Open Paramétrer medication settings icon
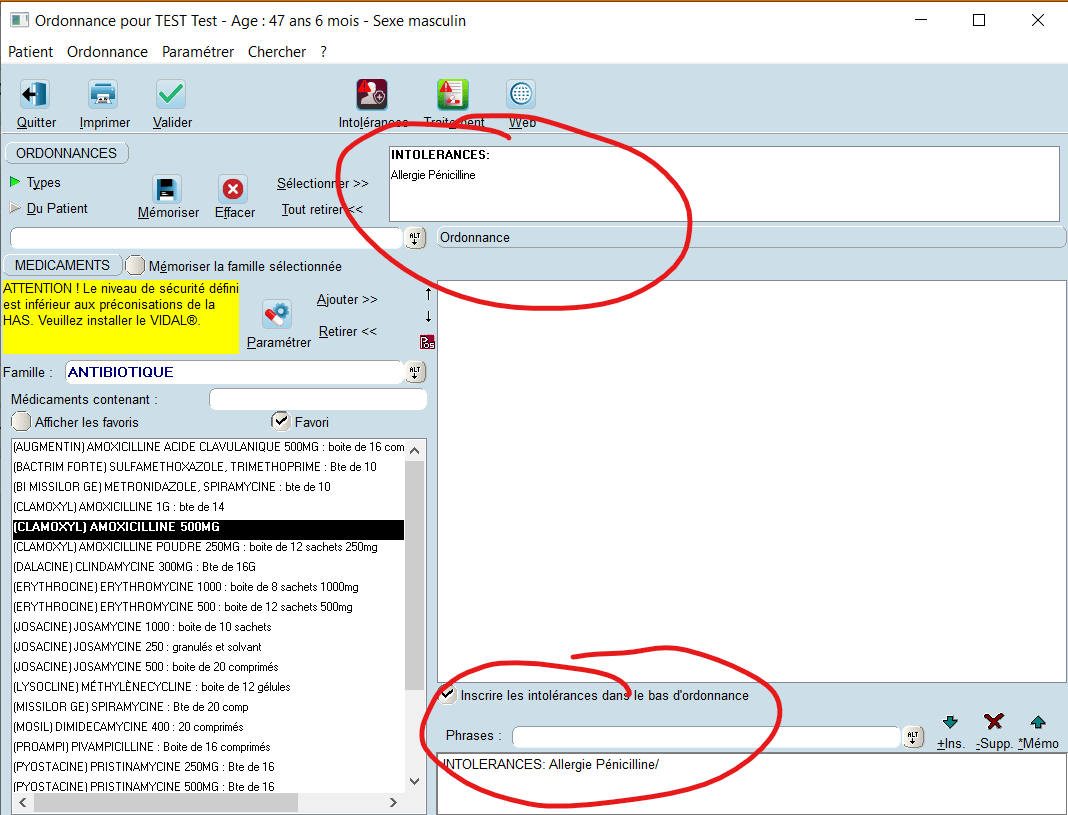The width and height of the screenshot is (1068, 815). pos(277,314)
